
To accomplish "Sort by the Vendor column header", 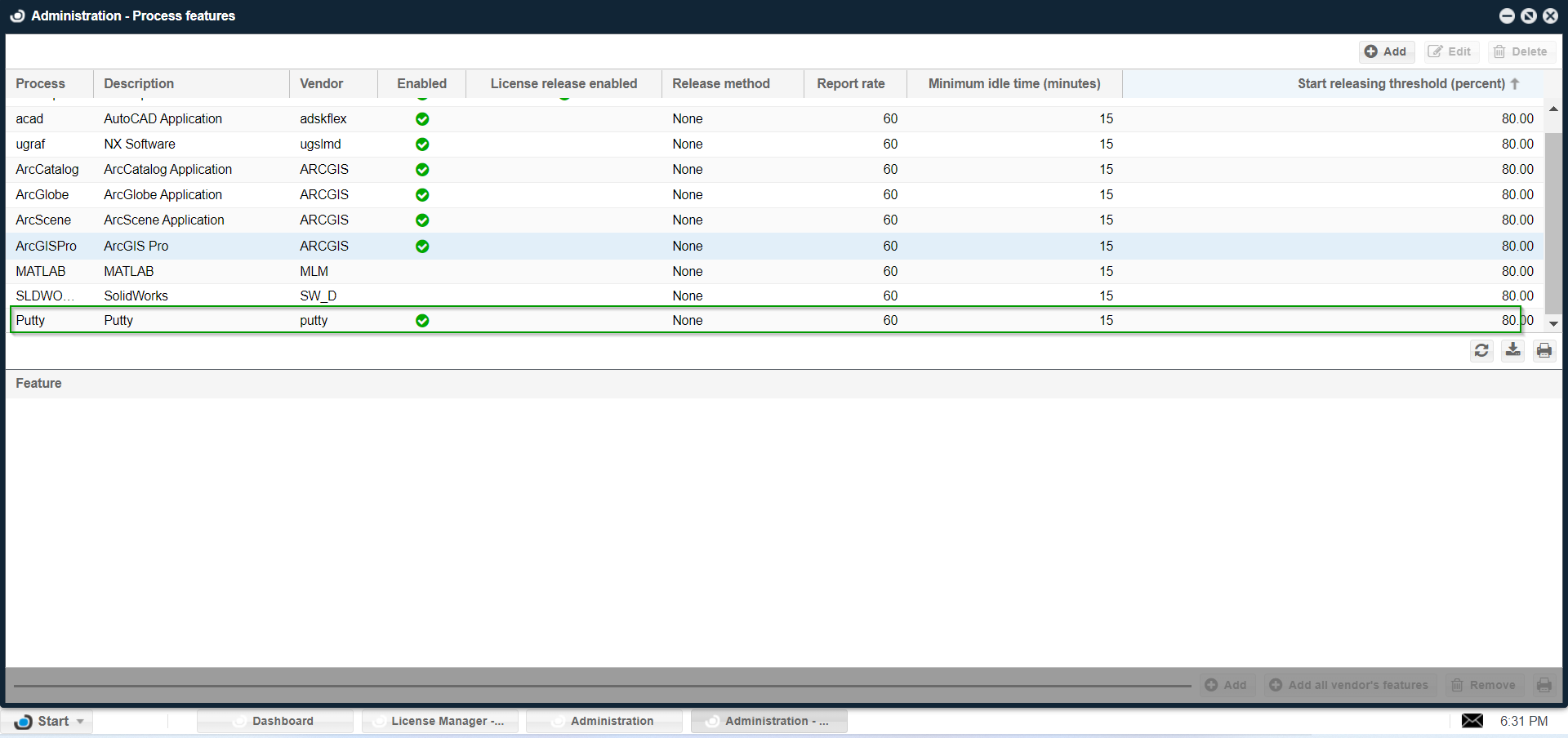I will tap(322, 84).
